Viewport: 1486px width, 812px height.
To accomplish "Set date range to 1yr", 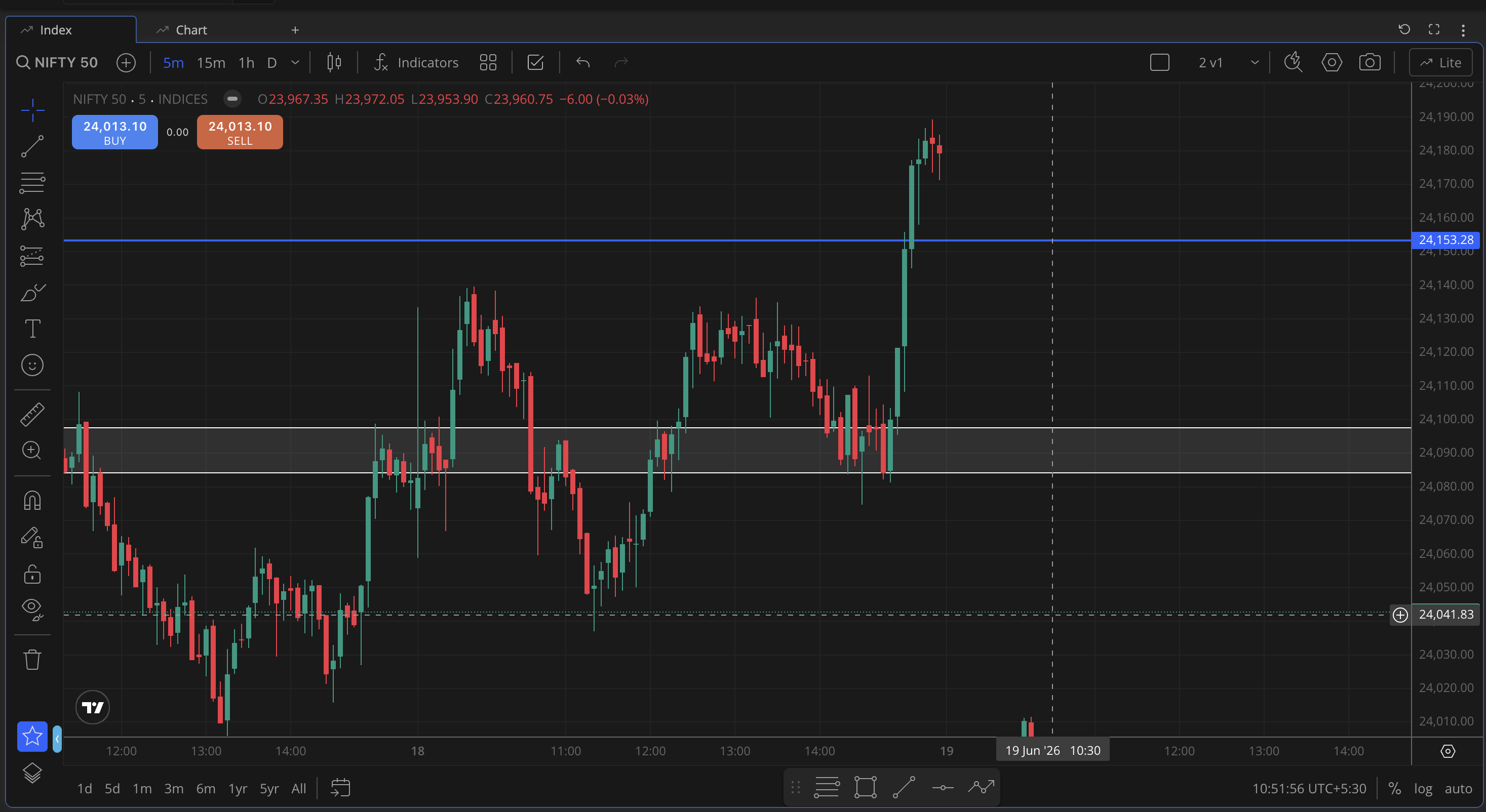I will 238,788.
